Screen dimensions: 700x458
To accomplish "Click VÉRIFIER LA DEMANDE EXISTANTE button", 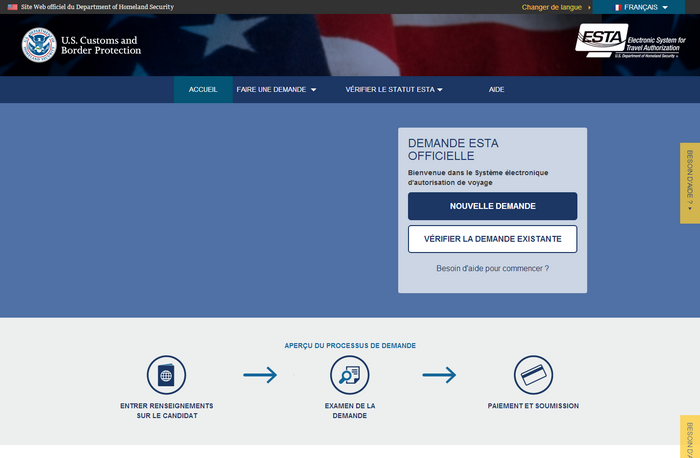I will [492, 240].
